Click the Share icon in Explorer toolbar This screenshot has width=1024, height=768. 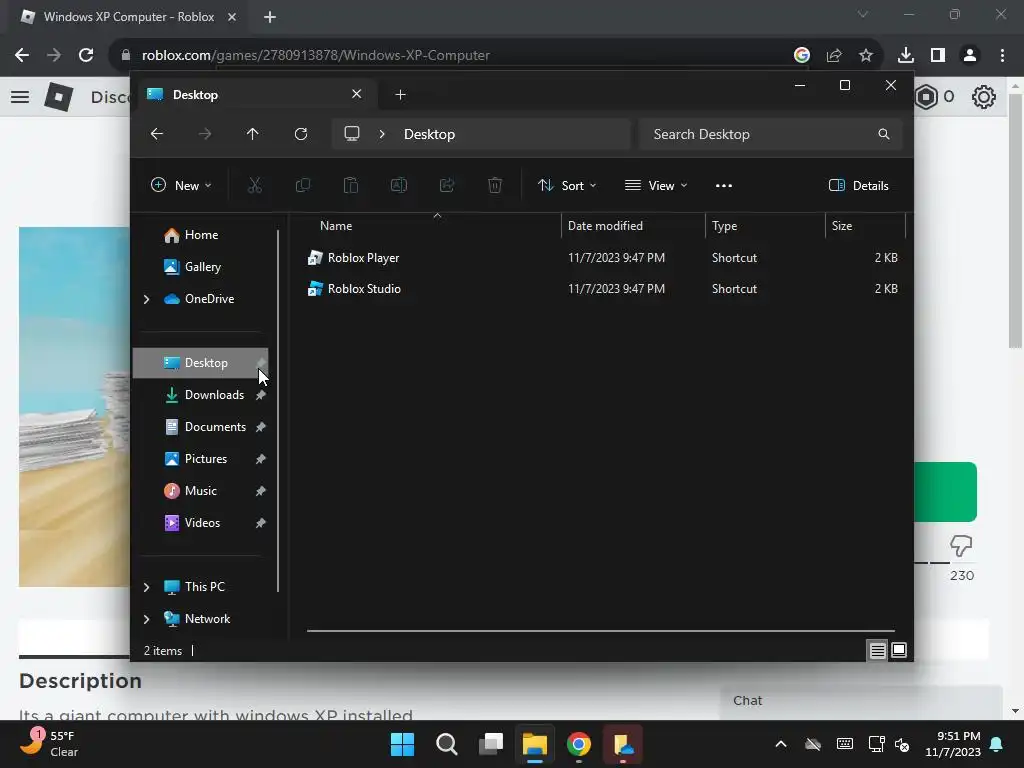click(x=447, y=185)
